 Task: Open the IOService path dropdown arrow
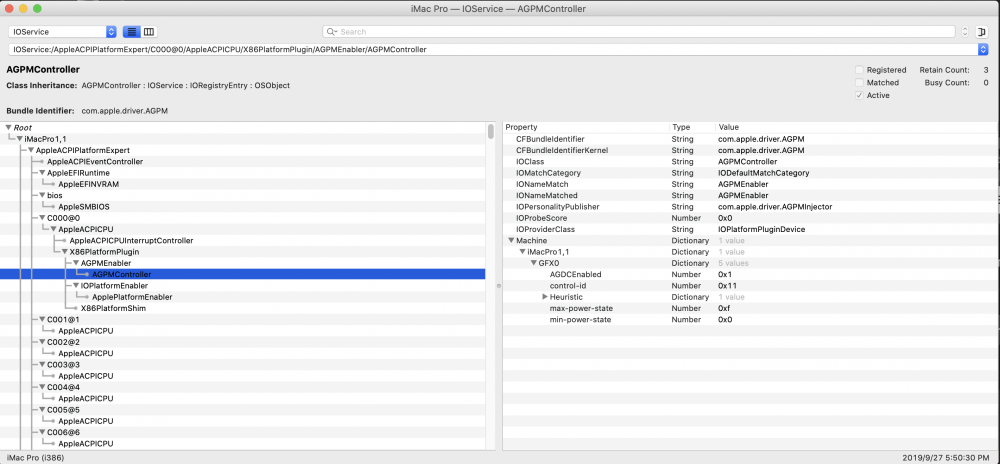pyautogui.click(x=982, y=49)
